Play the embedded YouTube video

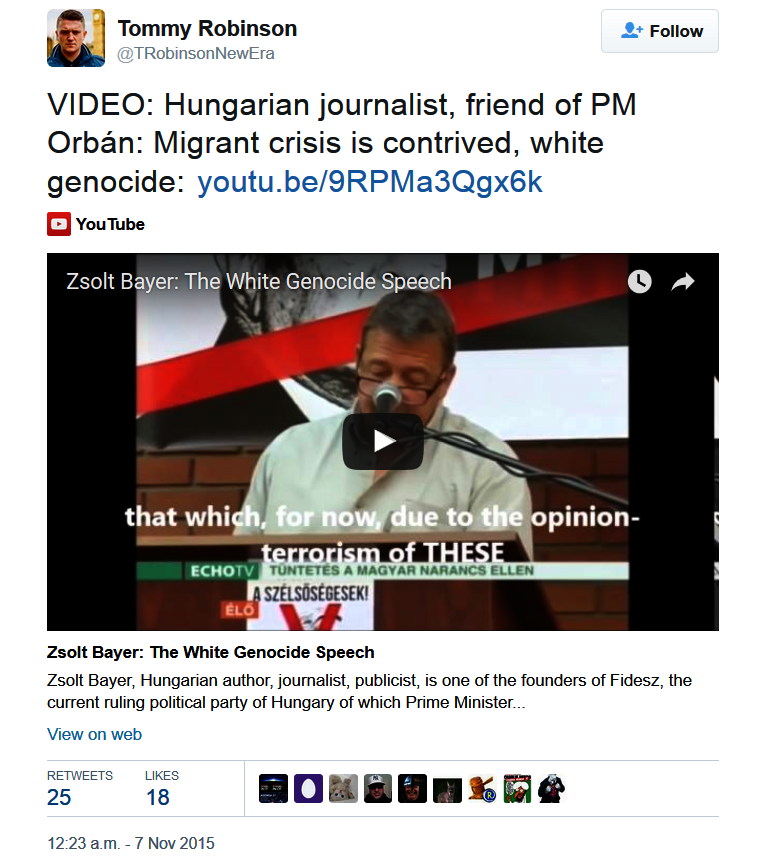click(383, 441)
